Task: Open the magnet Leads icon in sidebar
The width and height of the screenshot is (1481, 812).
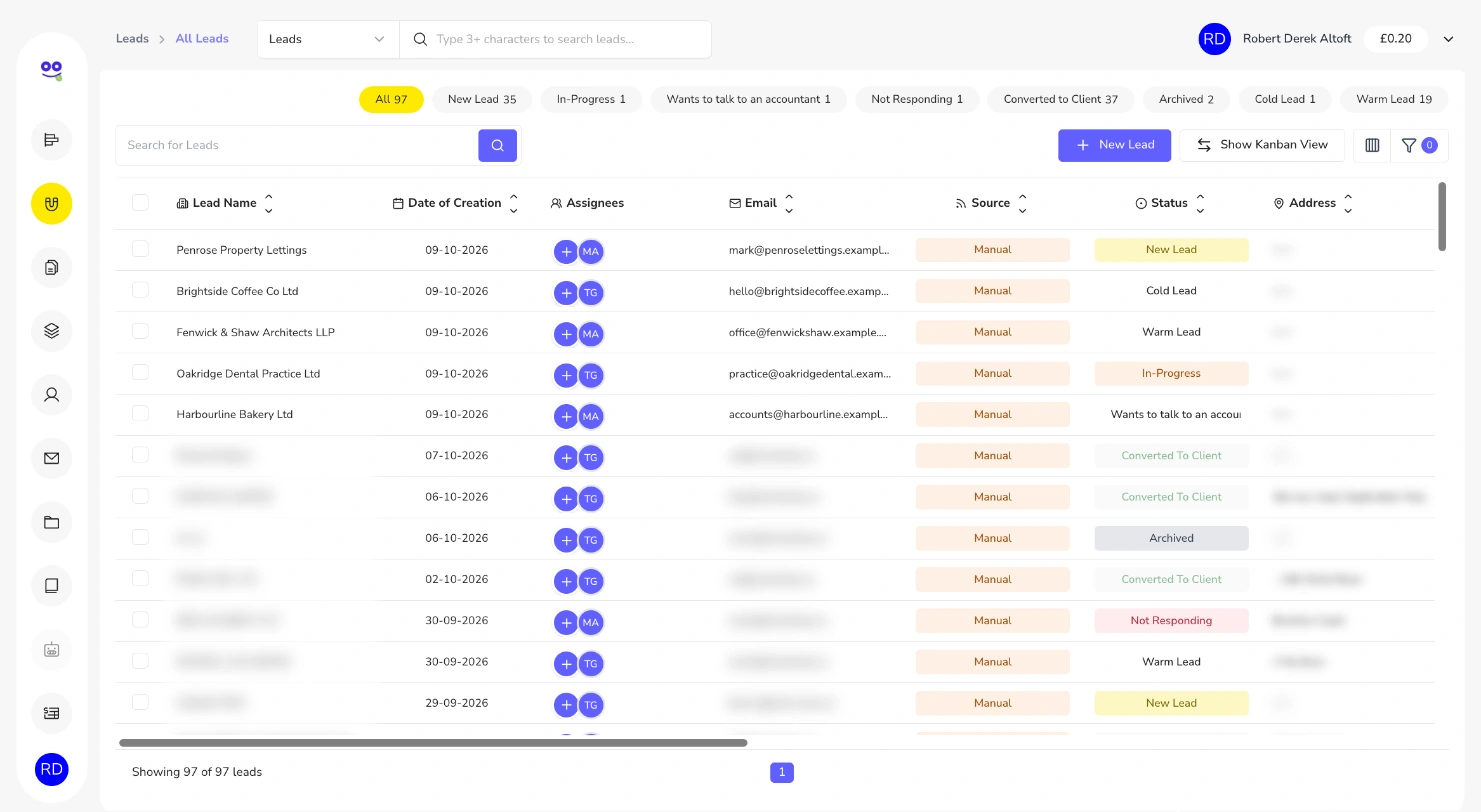Action: click(x=52, y=204)
